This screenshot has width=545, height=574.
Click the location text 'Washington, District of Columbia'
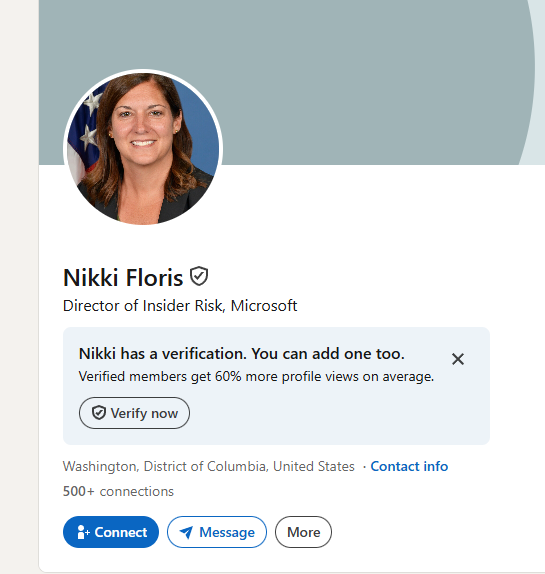pos(165,466)
